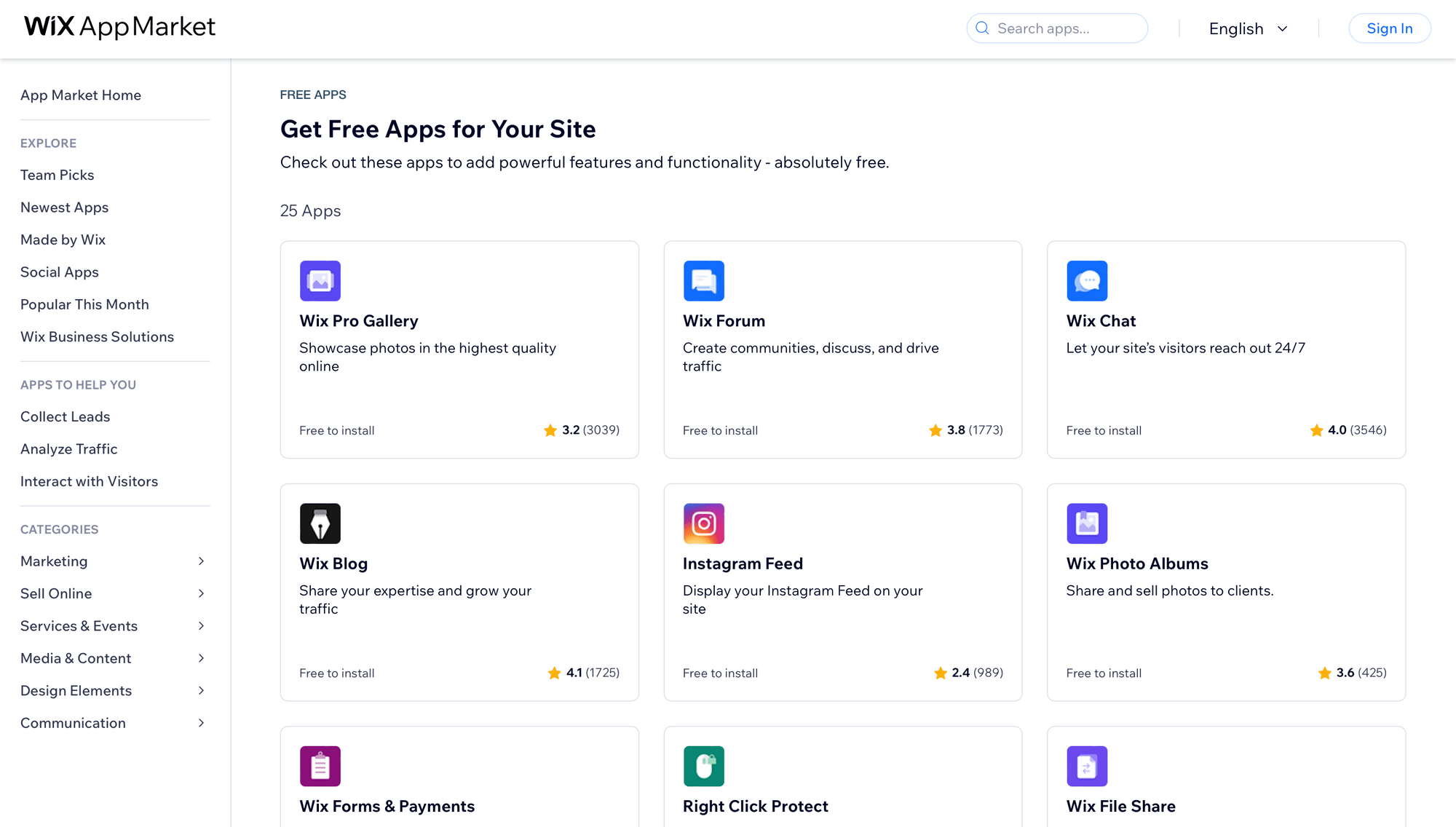The height and width of the screenshot is (827, 1456).
Task: Go to App Market Home
Action: 81,95
